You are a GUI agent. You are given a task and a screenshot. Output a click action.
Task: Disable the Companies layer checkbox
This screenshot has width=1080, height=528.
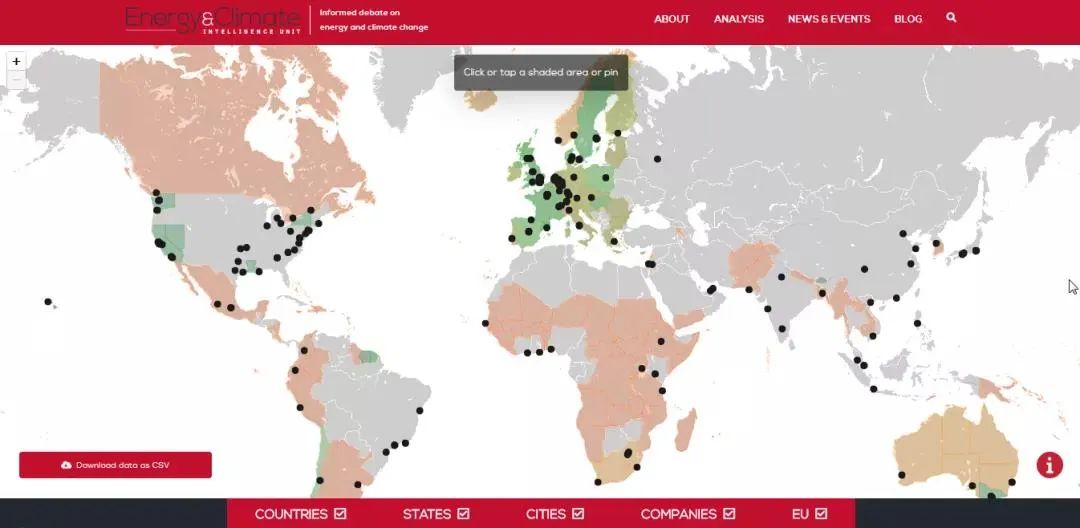729,514
